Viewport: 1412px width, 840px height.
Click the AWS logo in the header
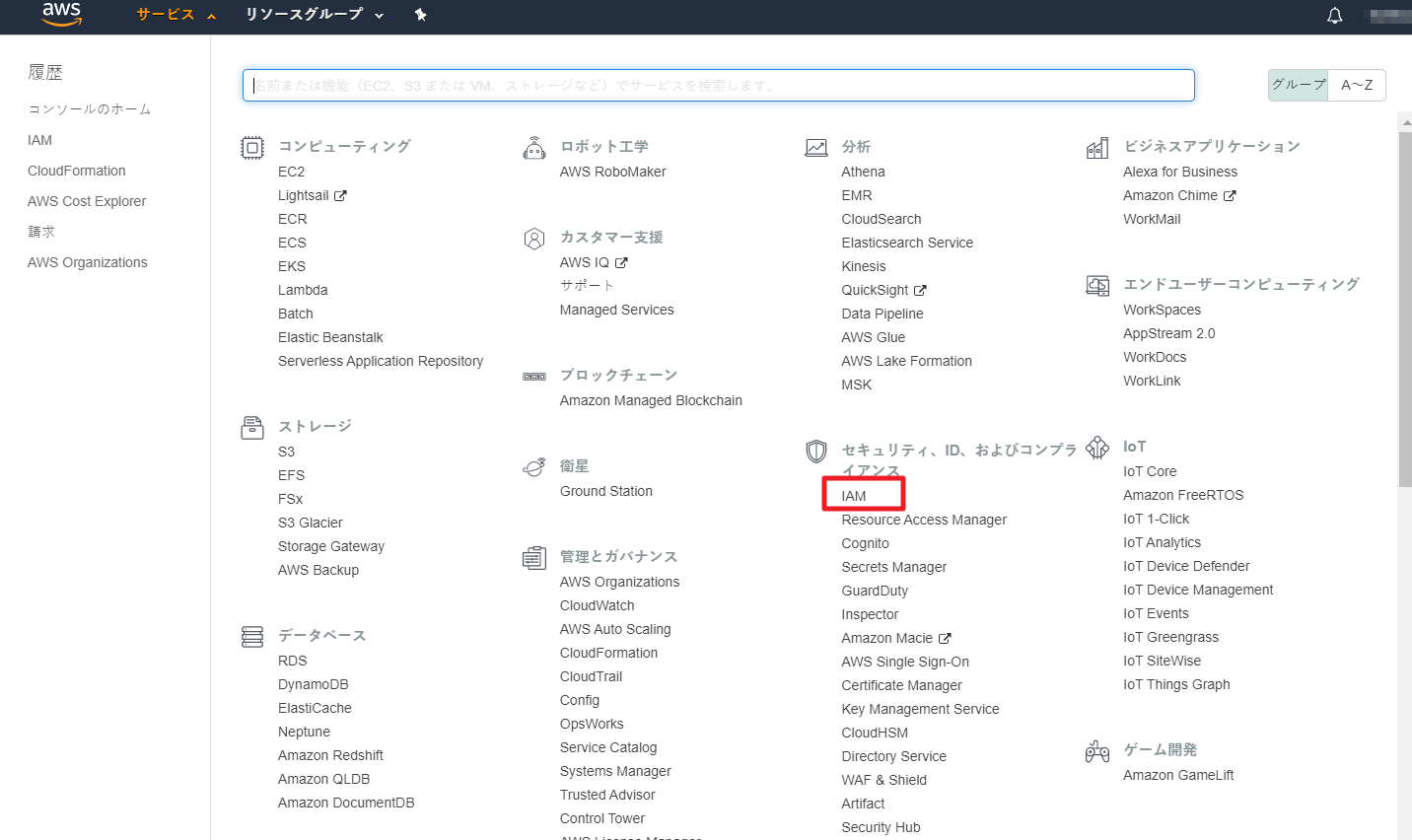pos(61,15)
